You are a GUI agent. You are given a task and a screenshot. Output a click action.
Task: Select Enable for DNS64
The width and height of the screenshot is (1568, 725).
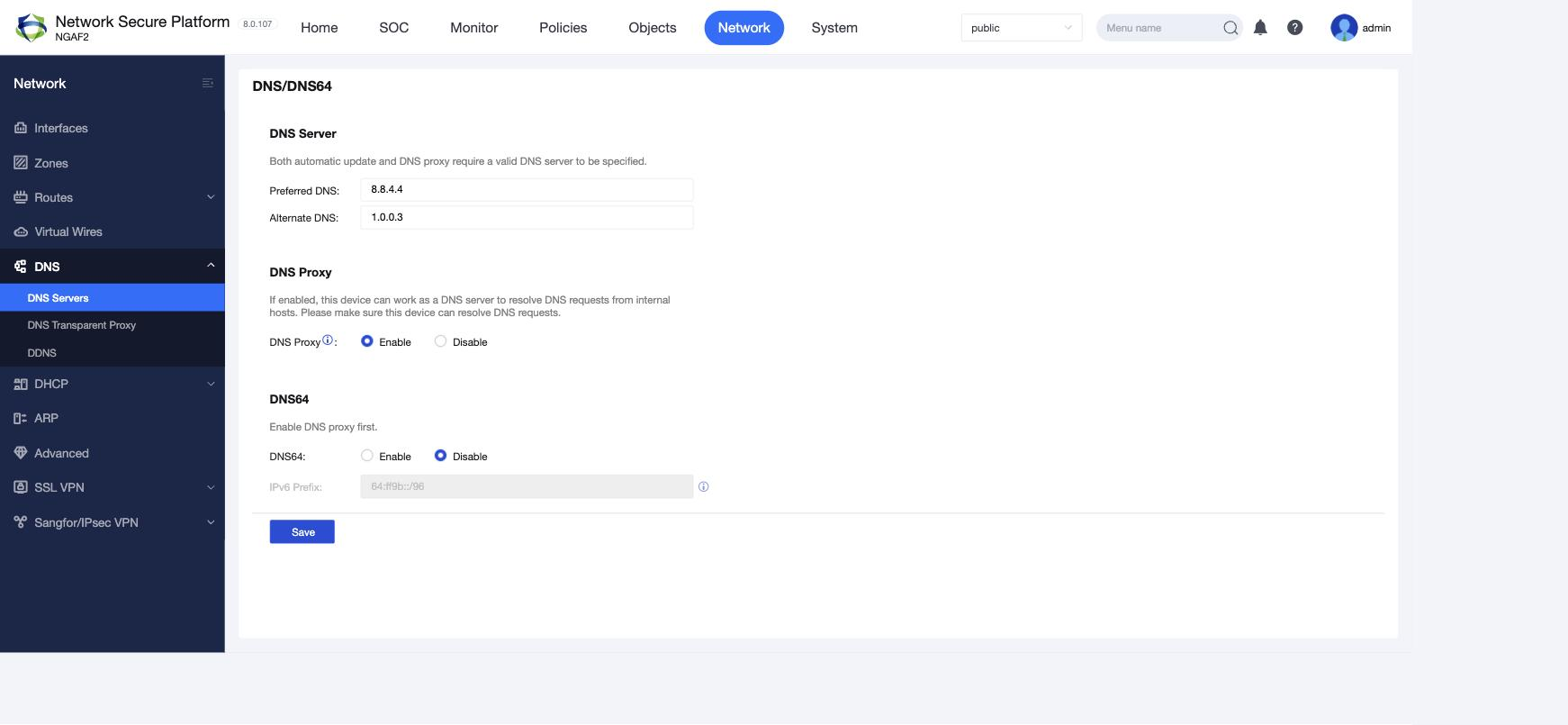[367, 456]
